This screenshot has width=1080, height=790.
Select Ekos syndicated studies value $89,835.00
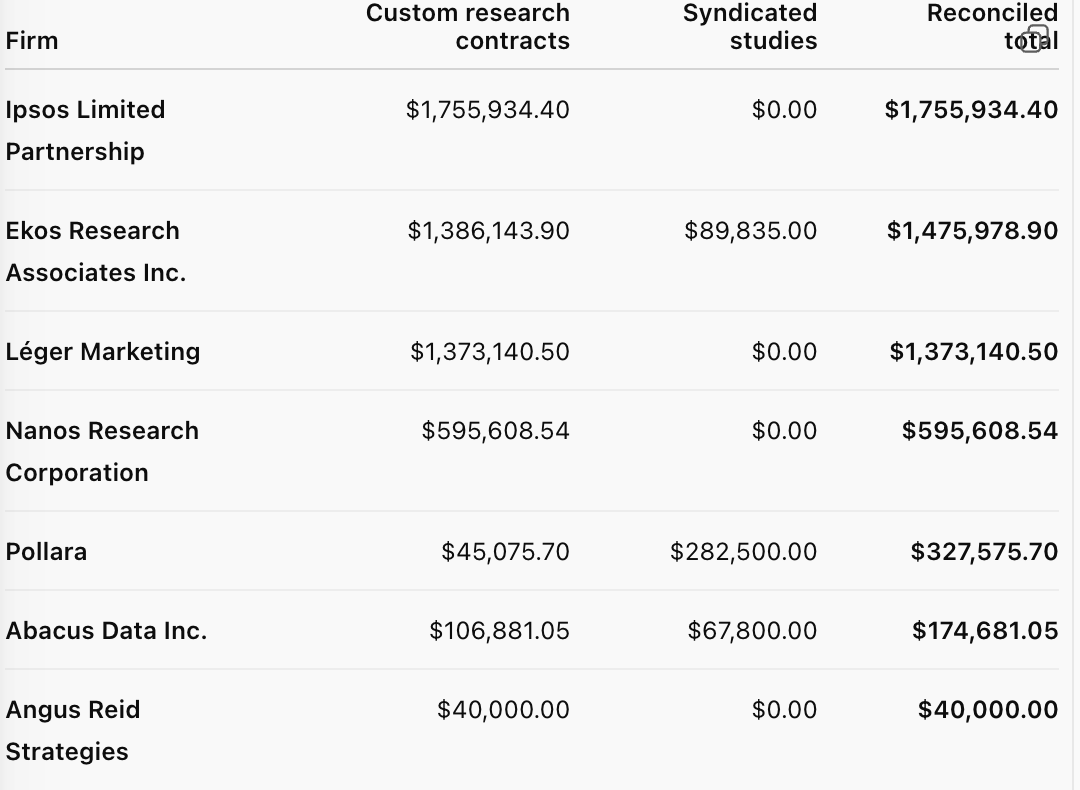[750, 231]
